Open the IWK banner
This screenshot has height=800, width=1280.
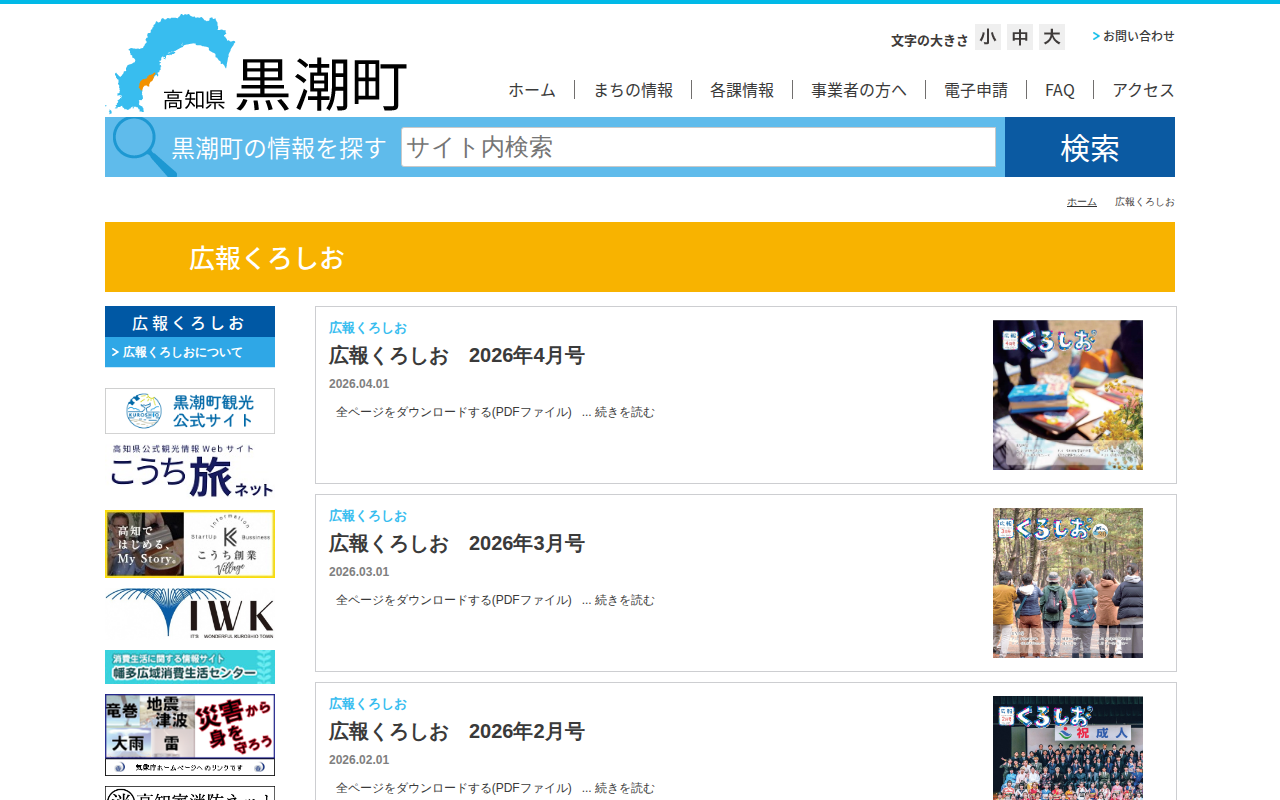pyautogui.click(x=190, y=614)
